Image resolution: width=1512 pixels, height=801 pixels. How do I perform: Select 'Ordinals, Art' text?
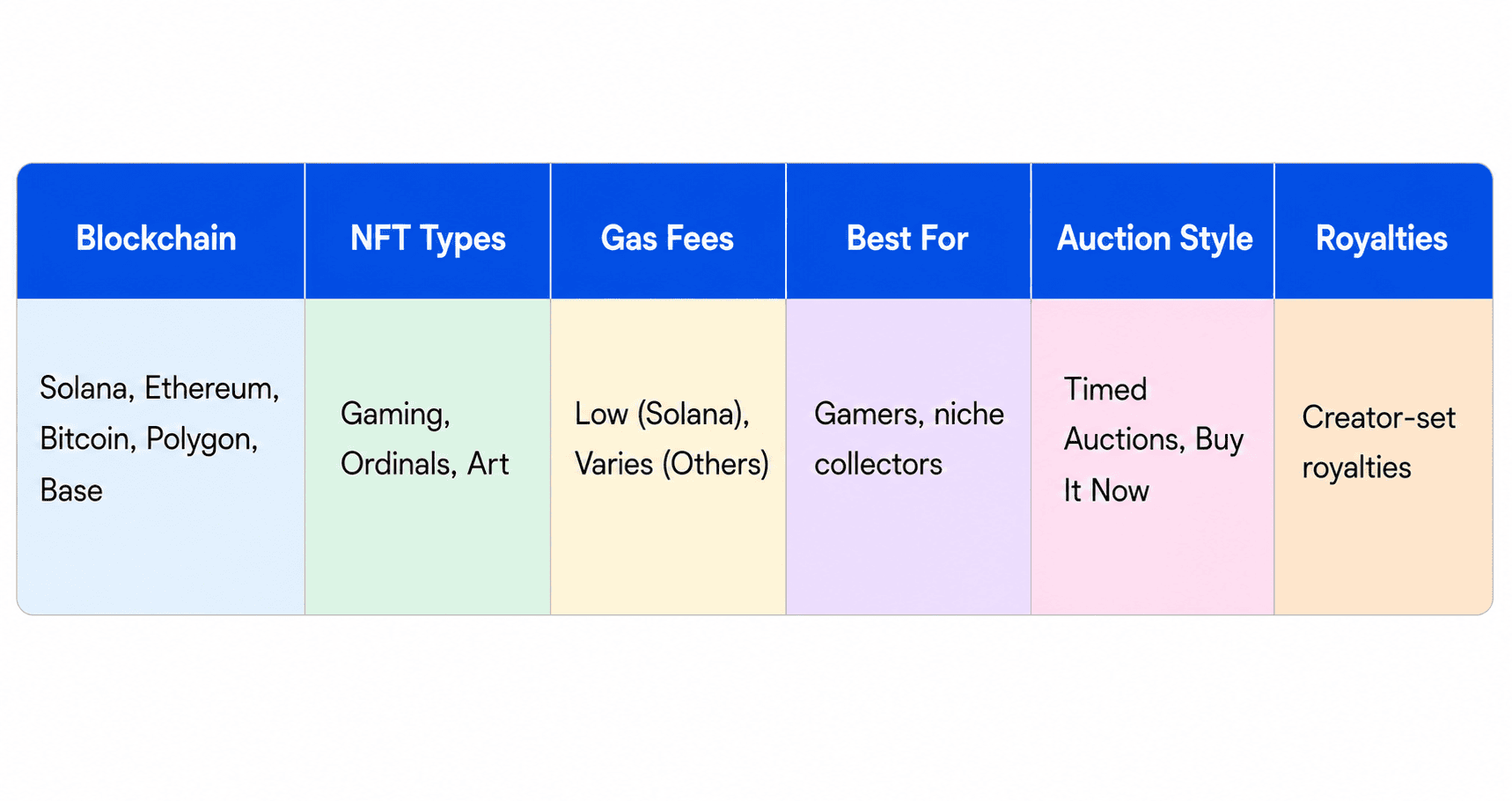click(425, 464)
